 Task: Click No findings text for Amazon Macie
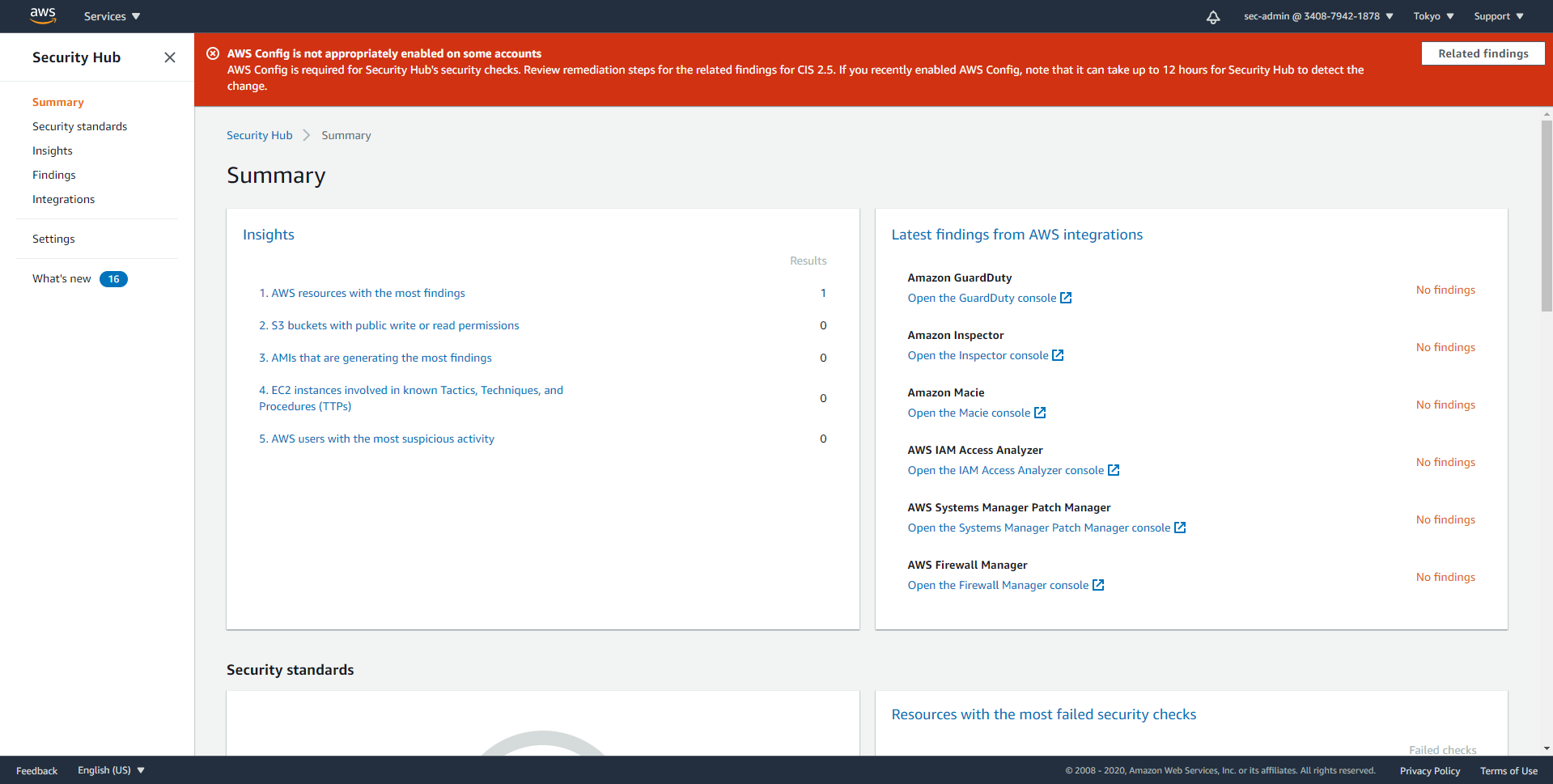tap(1445, 405)
